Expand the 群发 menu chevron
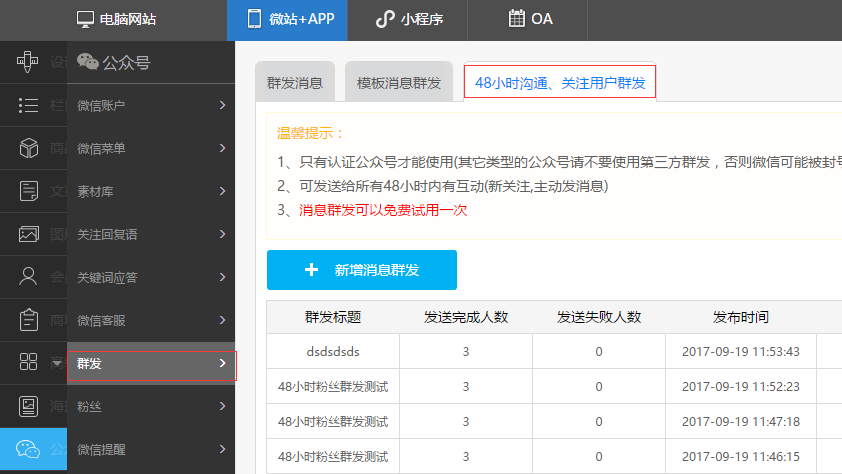842x474 pixels. tap(222, 363)
